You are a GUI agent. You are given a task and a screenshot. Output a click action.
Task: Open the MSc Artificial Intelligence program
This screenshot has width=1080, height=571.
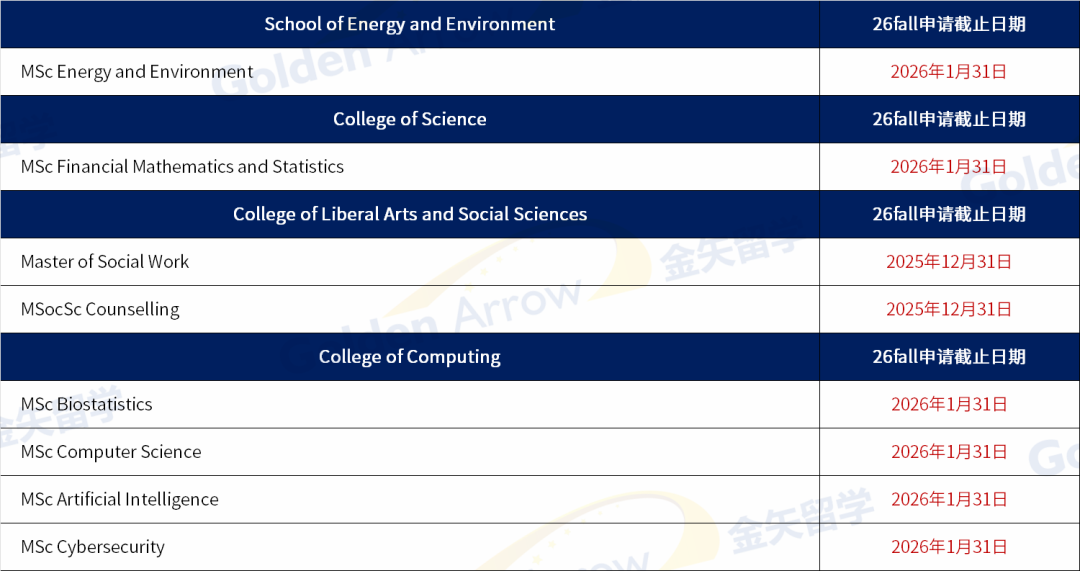pyautogui.click(x=120, y=499)
